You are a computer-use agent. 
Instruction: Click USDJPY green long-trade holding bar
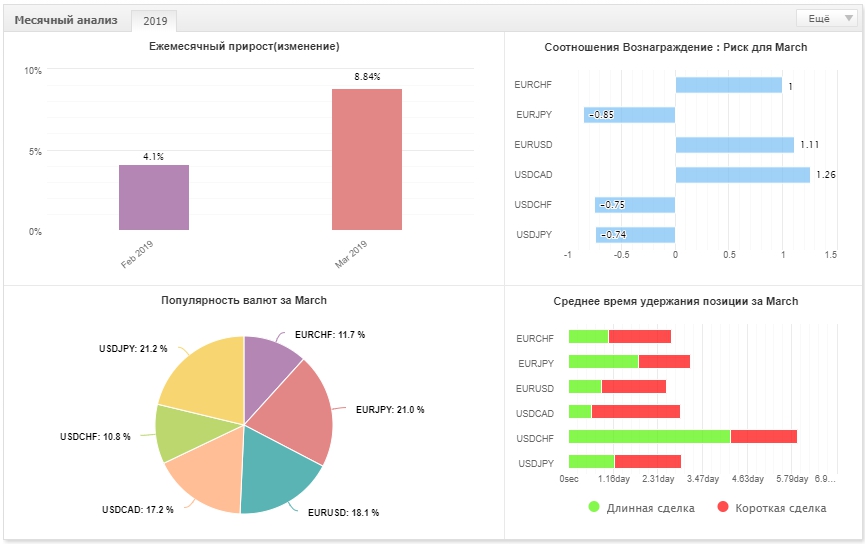[591, 462]
